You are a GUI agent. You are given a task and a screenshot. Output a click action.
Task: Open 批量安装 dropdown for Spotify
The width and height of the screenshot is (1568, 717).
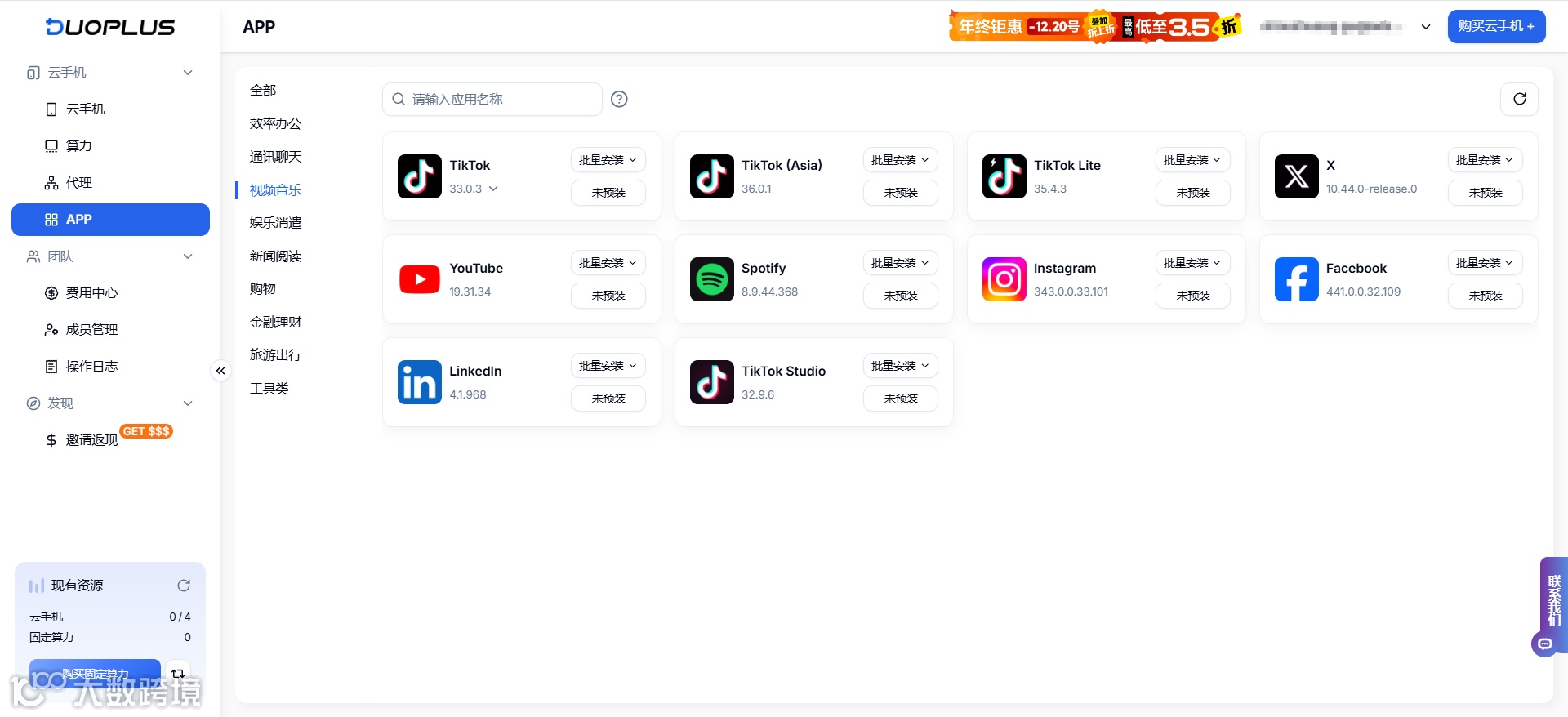[900, 263]
